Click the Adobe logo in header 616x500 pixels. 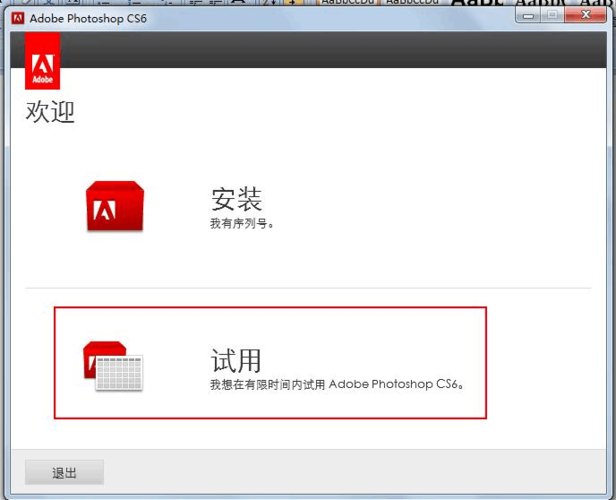(x=42, y=61)
